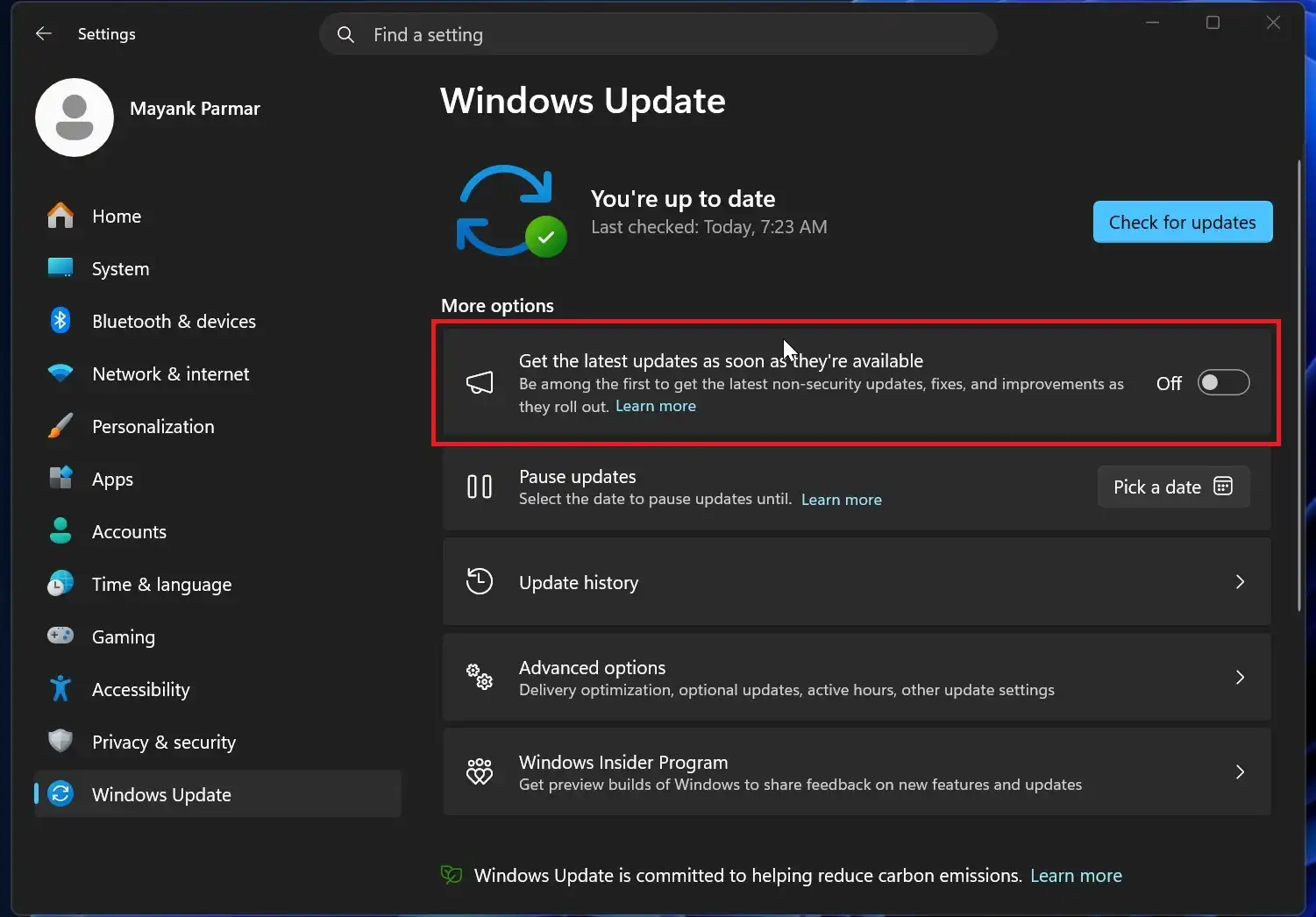Open the Pick a date dropdown
Viewport: 1316px width, 917px height.
tap(1173, 487)
